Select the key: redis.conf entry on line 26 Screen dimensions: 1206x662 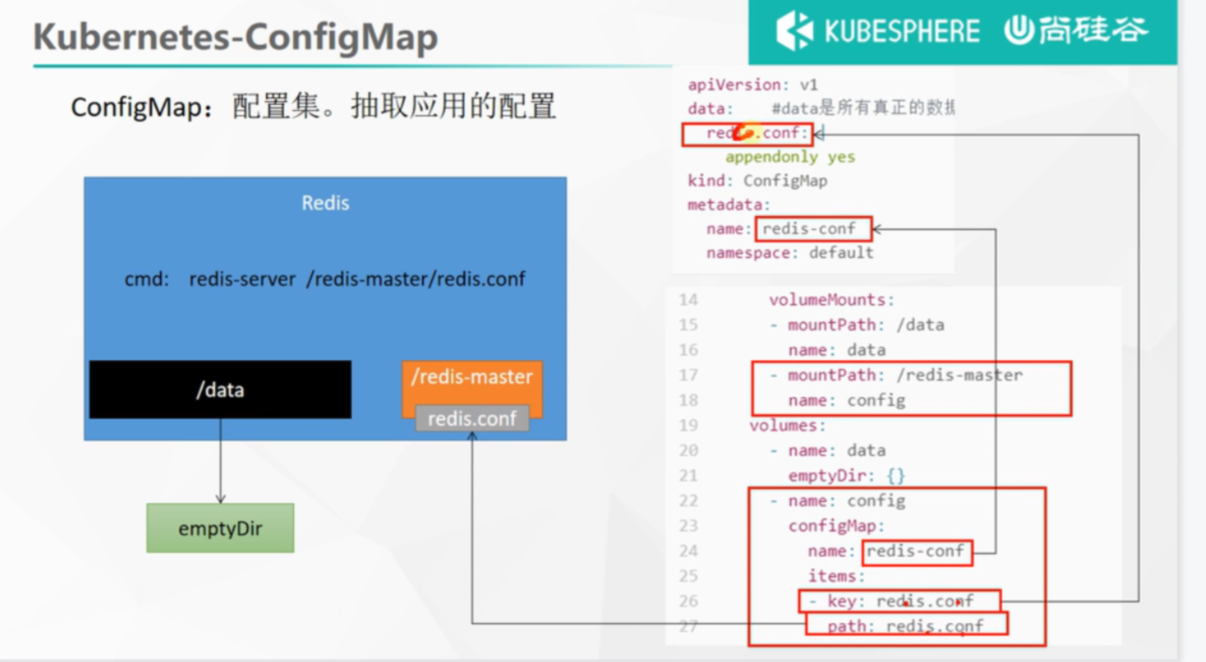pos(899,601)
